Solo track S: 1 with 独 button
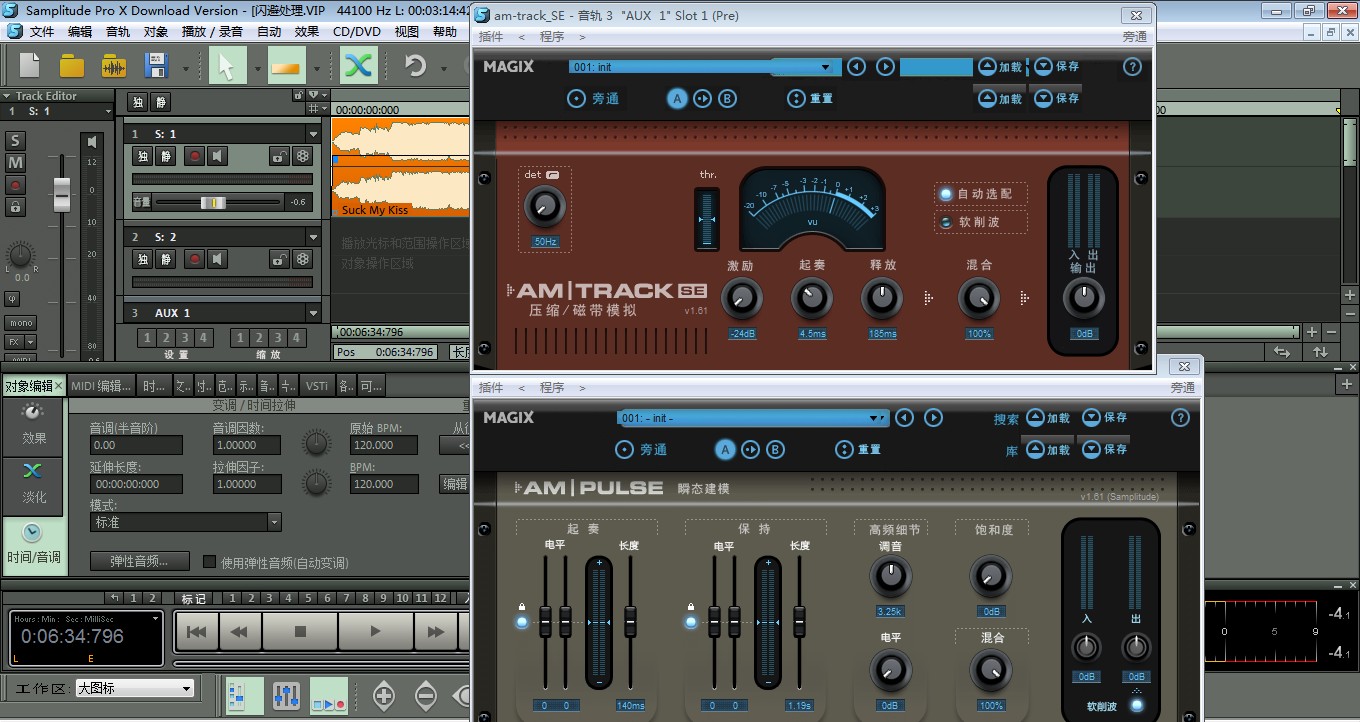1360x722 pixels. pos(142,156)
